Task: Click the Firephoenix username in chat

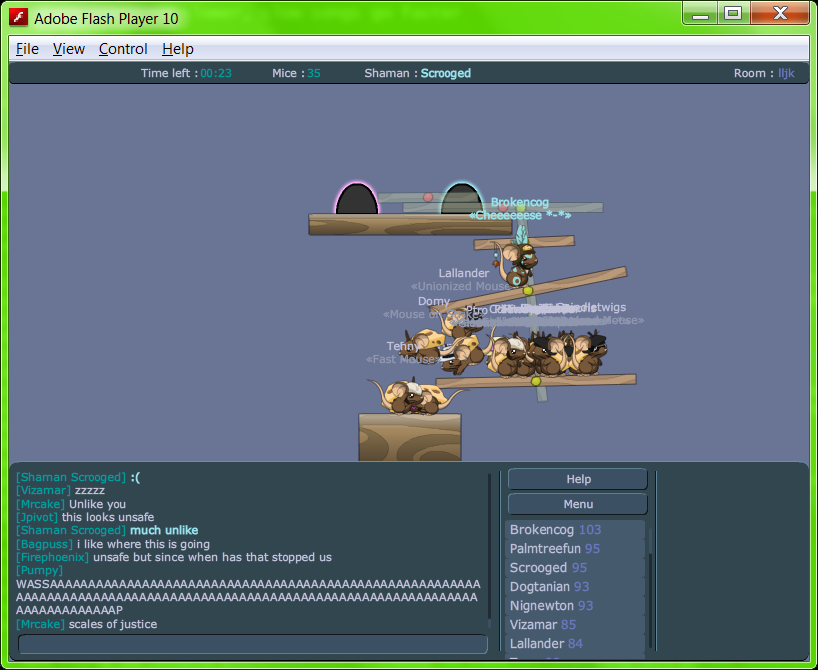Action: (53, 557)
